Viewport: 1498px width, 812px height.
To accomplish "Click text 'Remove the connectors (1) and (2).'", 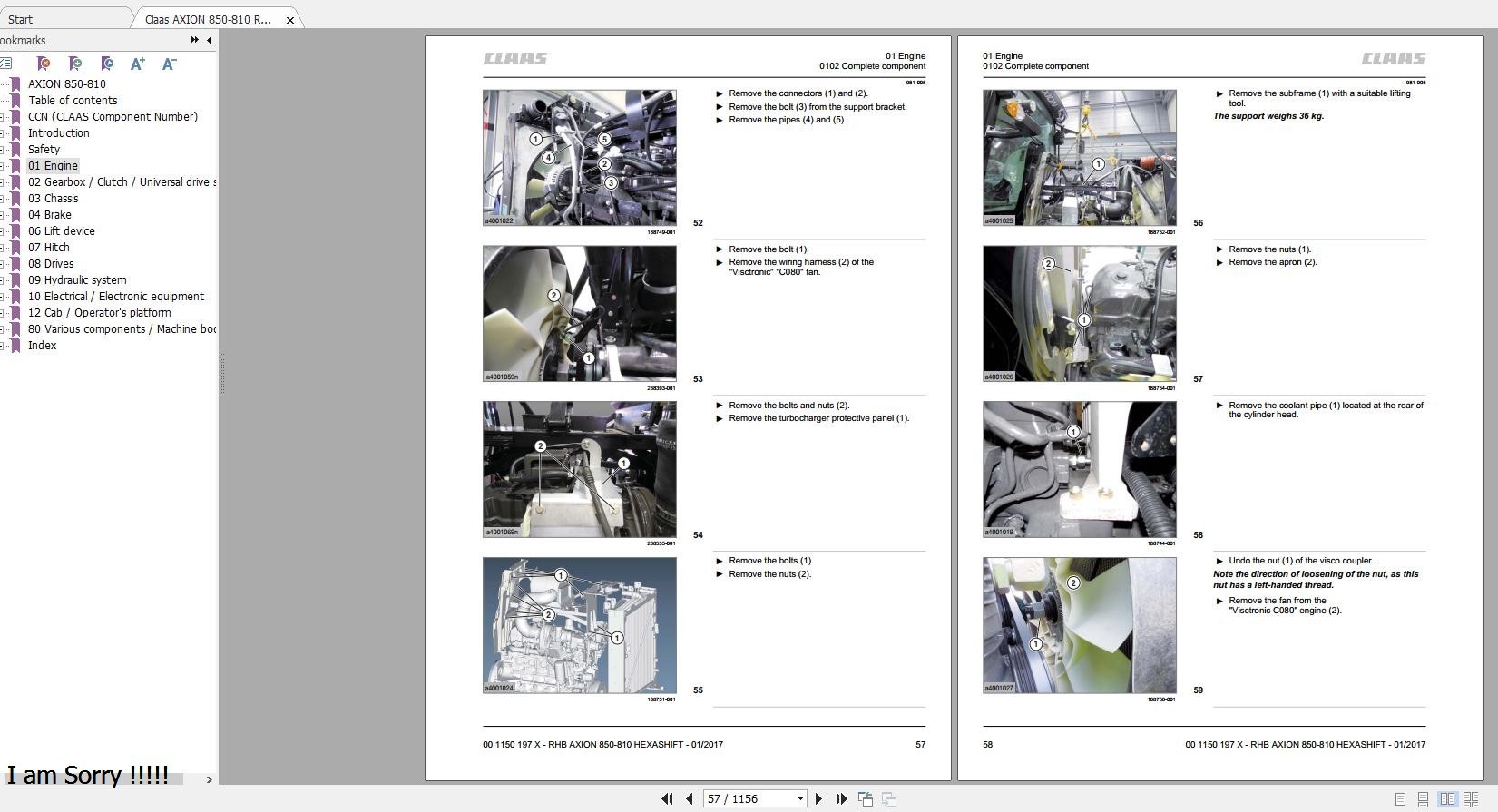I will point(798,93).
